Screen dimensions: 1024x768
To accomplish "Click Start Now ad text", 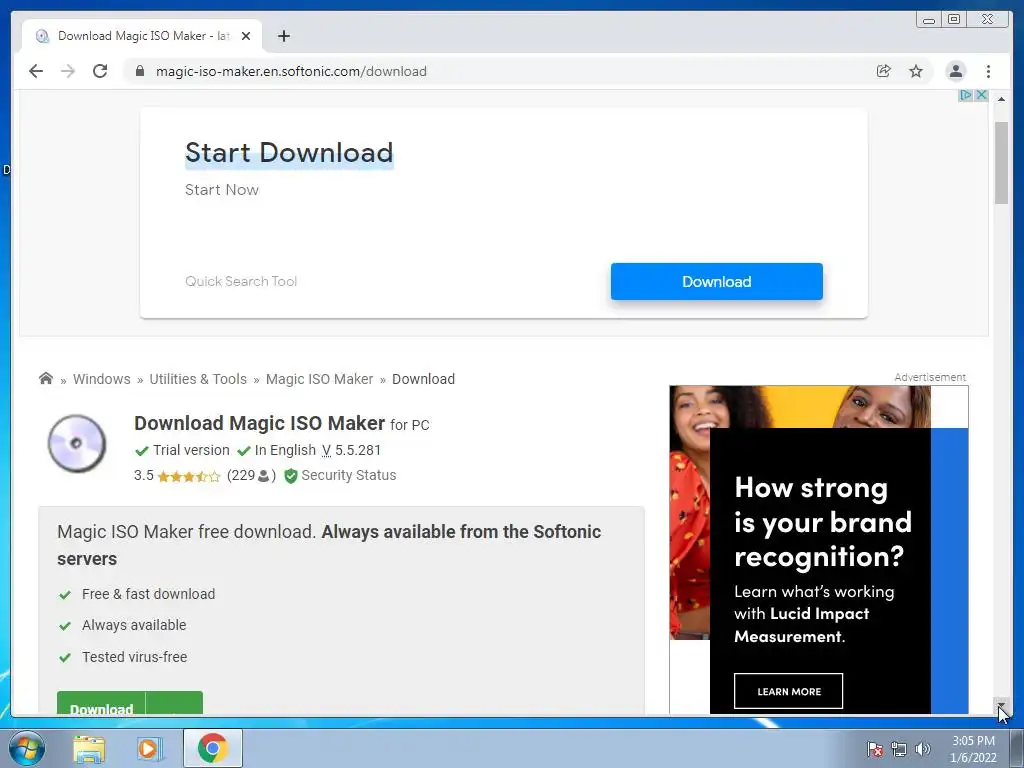I will pos(222,190).
